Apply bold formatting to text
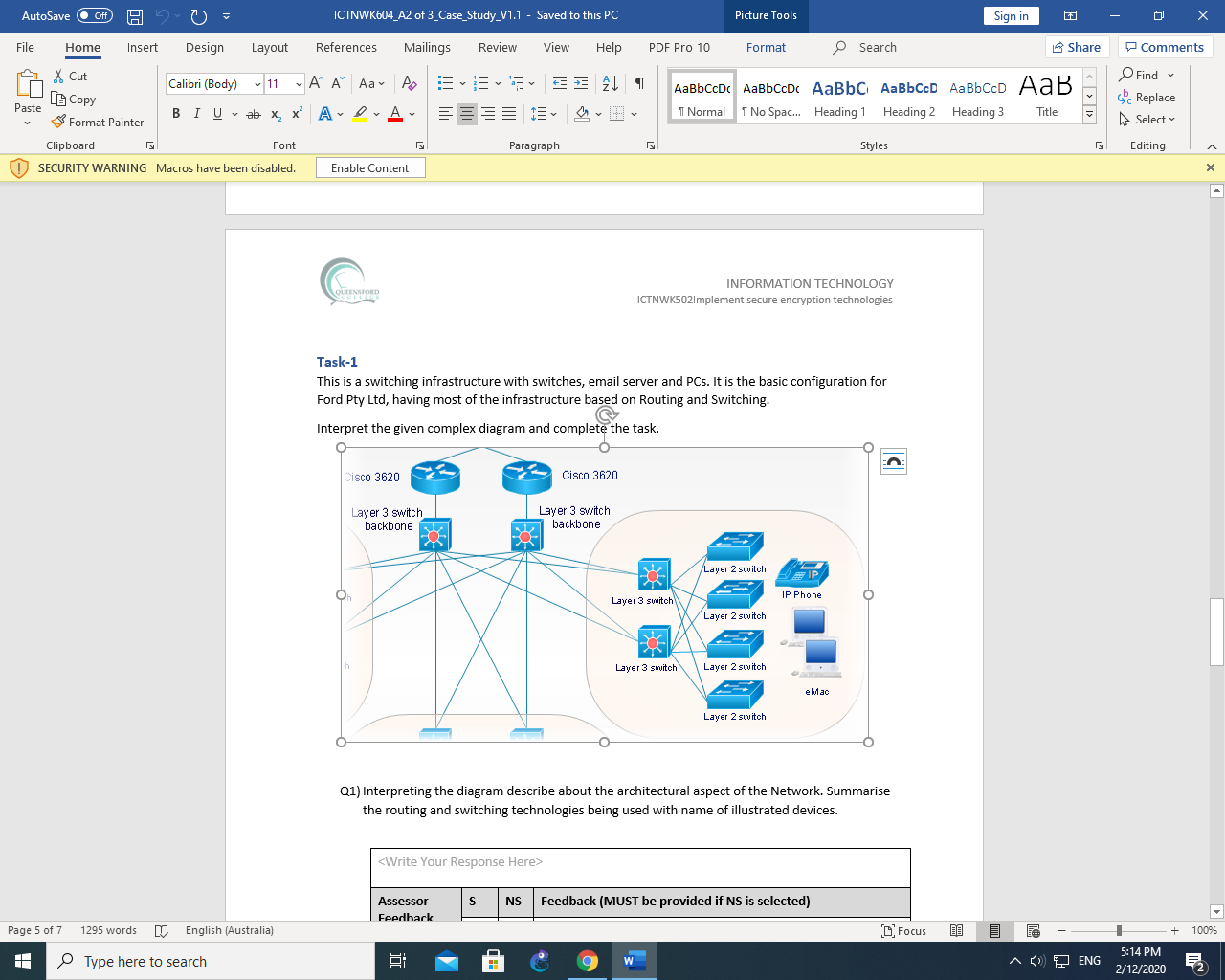 [x=176, y=113]
